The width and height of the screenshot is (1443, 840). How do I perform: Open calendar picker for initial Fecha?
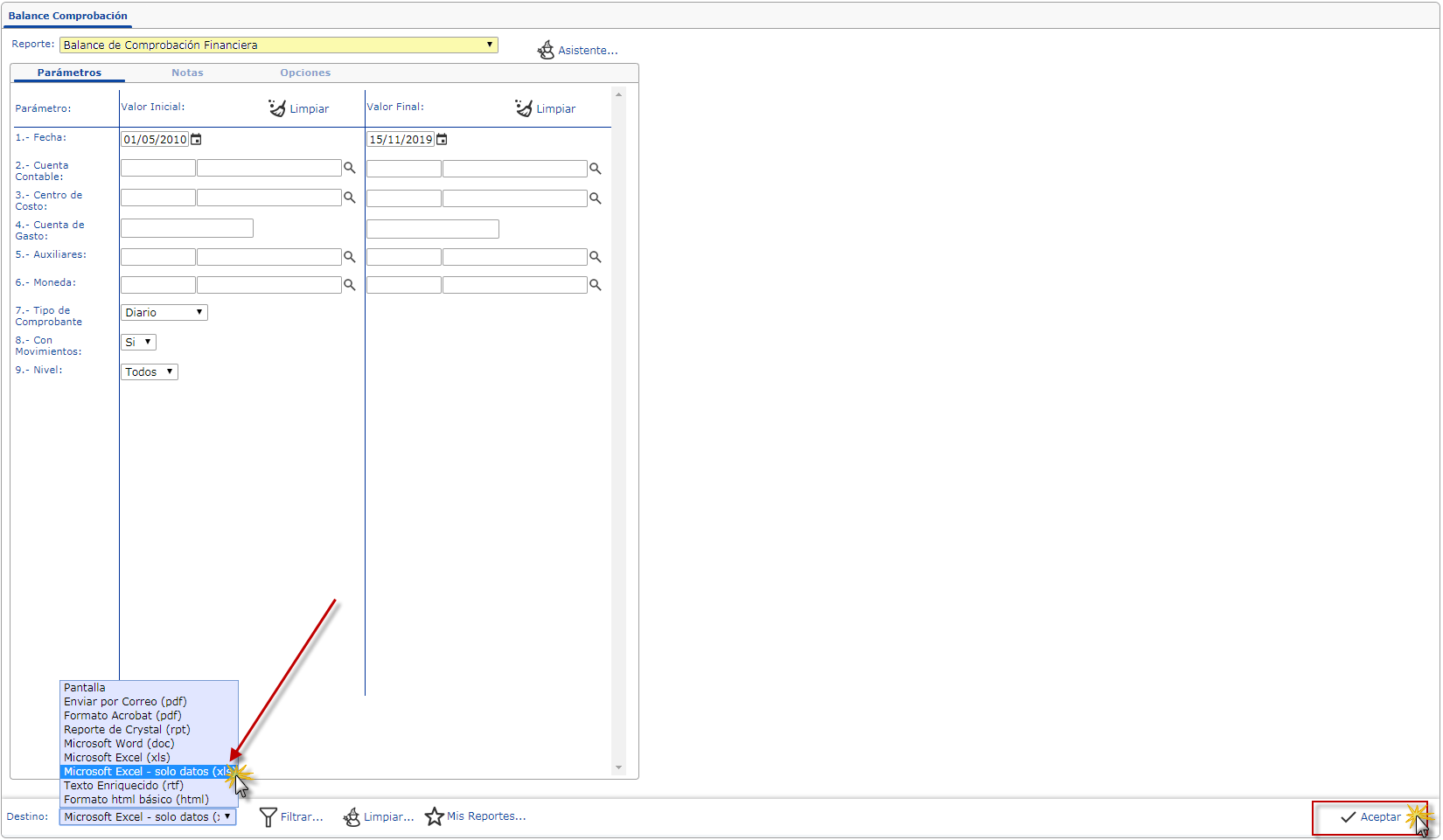197,139
